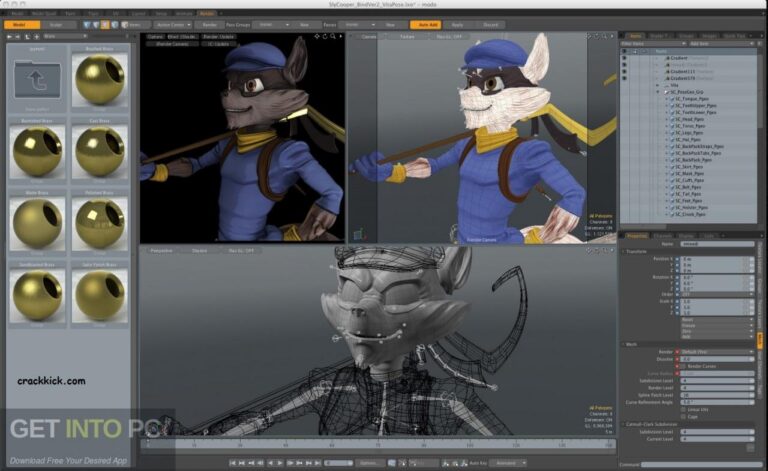Open Images tab in item panel

(x=709, y=36)
